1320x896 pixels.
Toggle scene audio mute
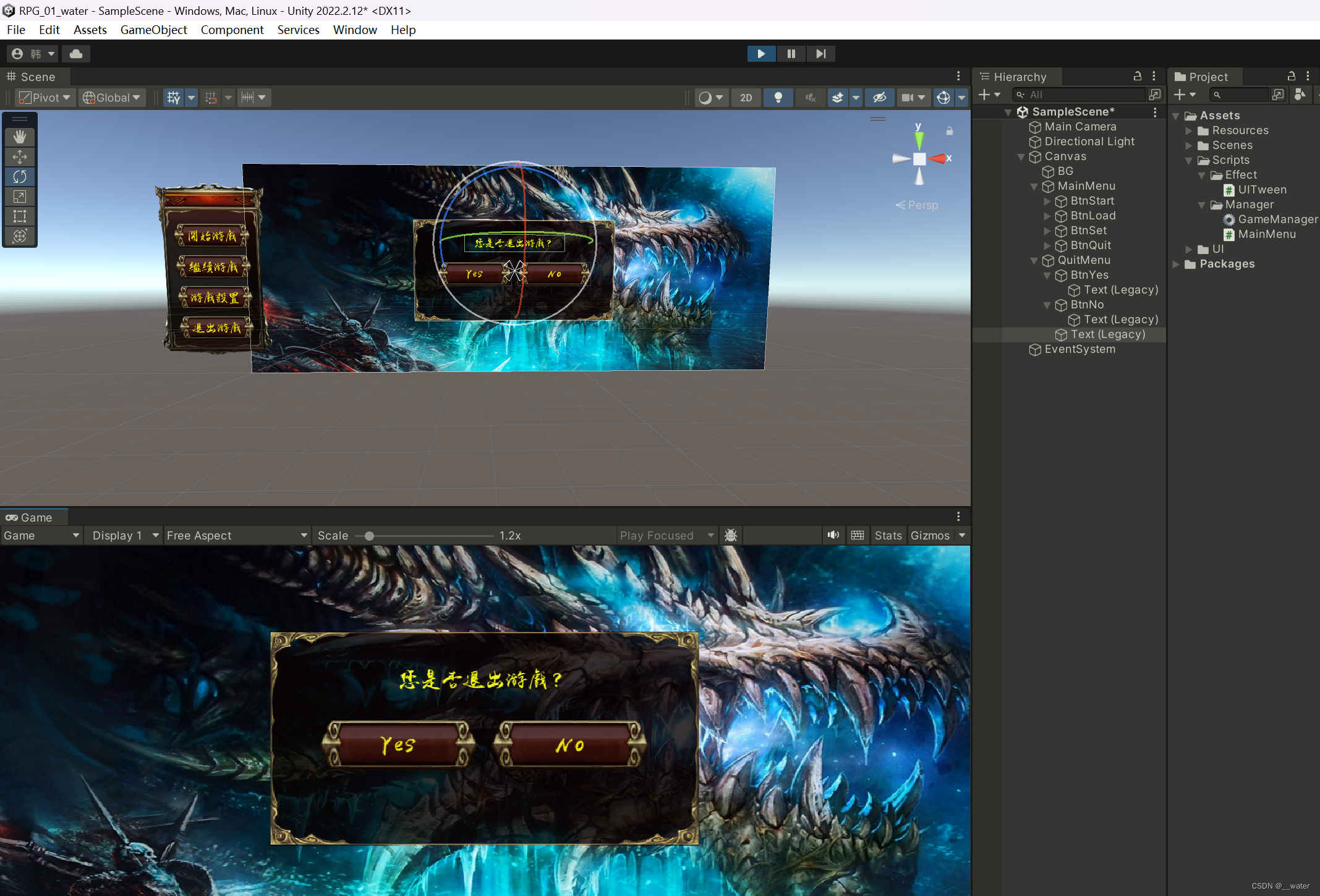[x=810, y=98]
